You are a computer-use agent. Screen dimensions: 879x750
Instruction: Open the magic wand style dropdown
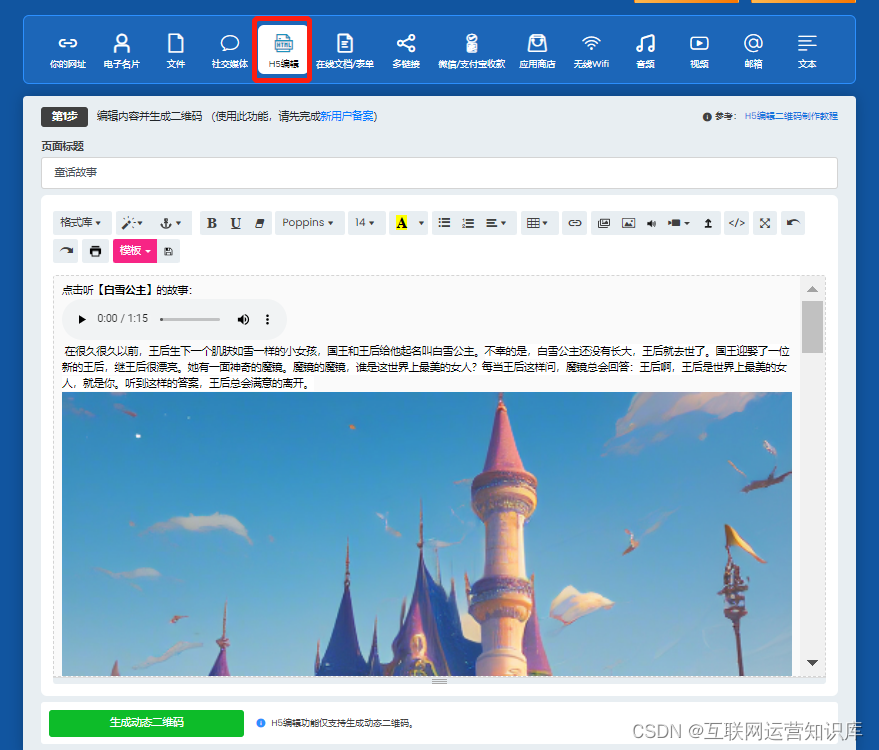(x=132, y=223)
